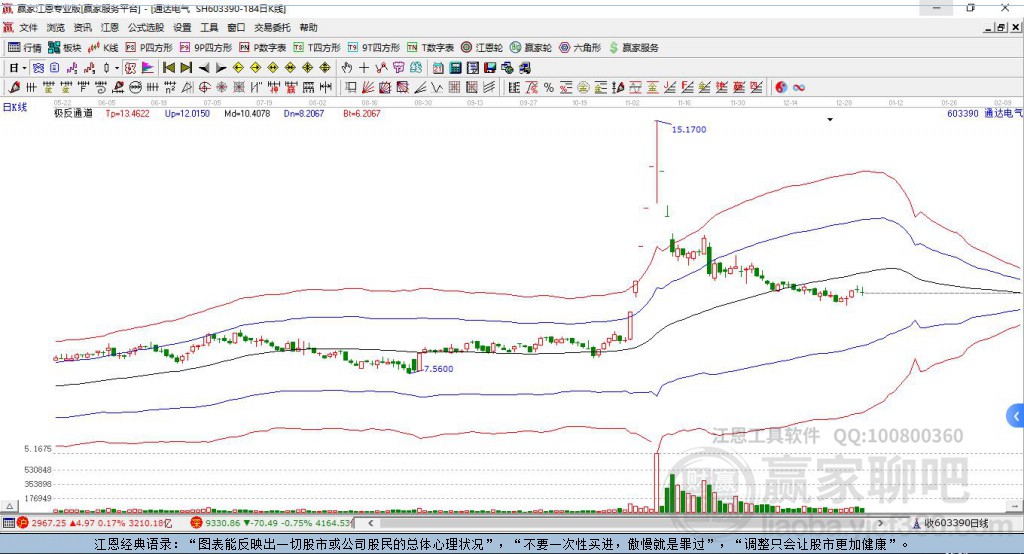The image size is (1024, 554).
Task: Click the 日K线 period label
Action: pyautogui.click(x=15, y=107)
